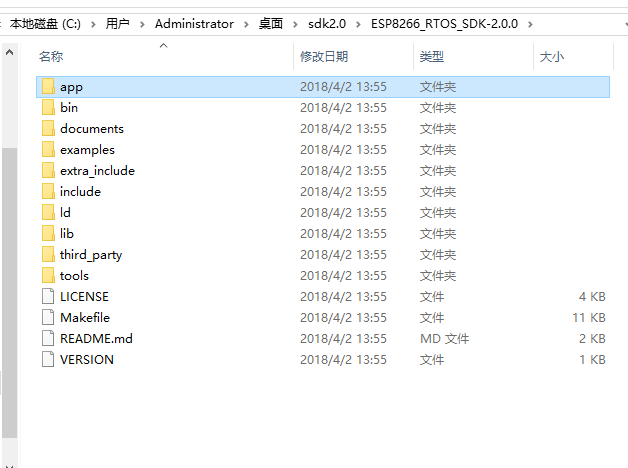
Task: Click the 4 KB size of LICENSE
Action: 592,297
